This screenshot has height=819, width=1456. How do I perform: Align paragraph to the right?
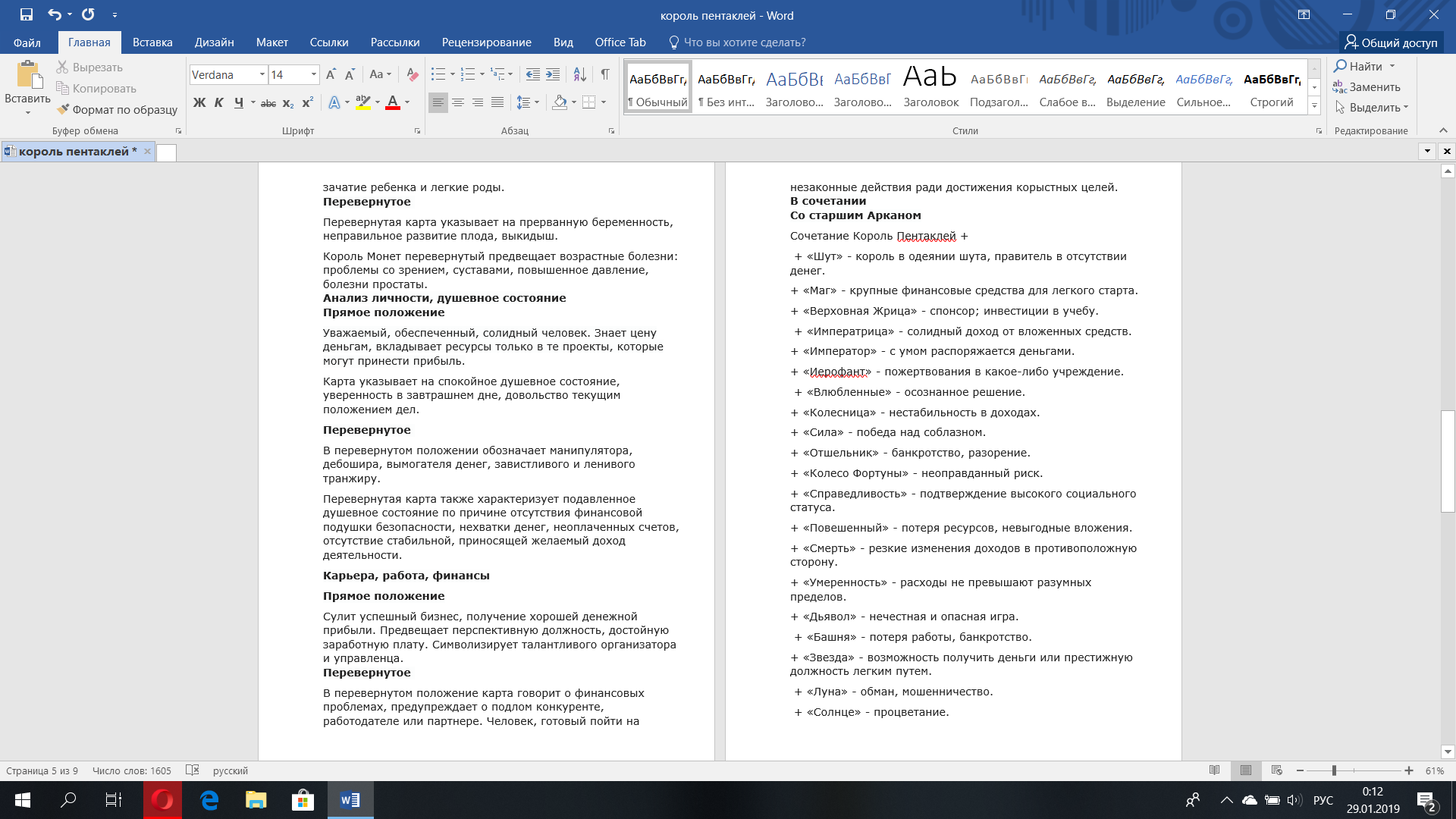(x=478, y=102)
